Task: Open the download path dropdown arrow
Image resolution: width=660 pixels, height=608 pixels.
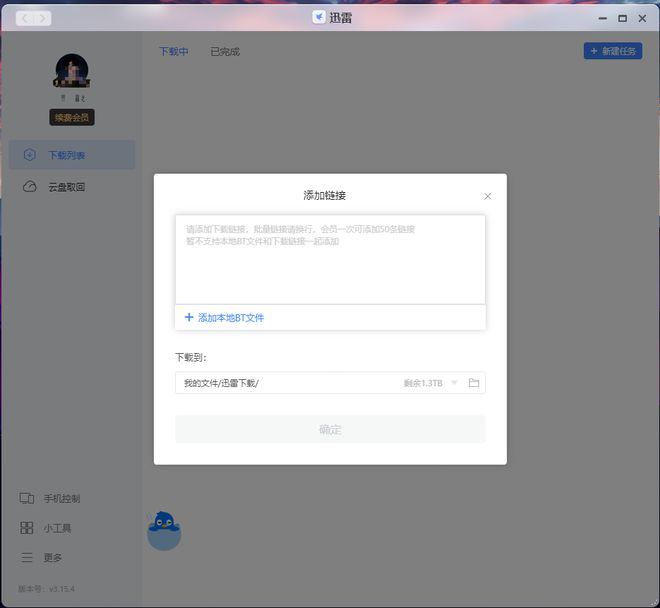Action: click(x=454, y=383)
